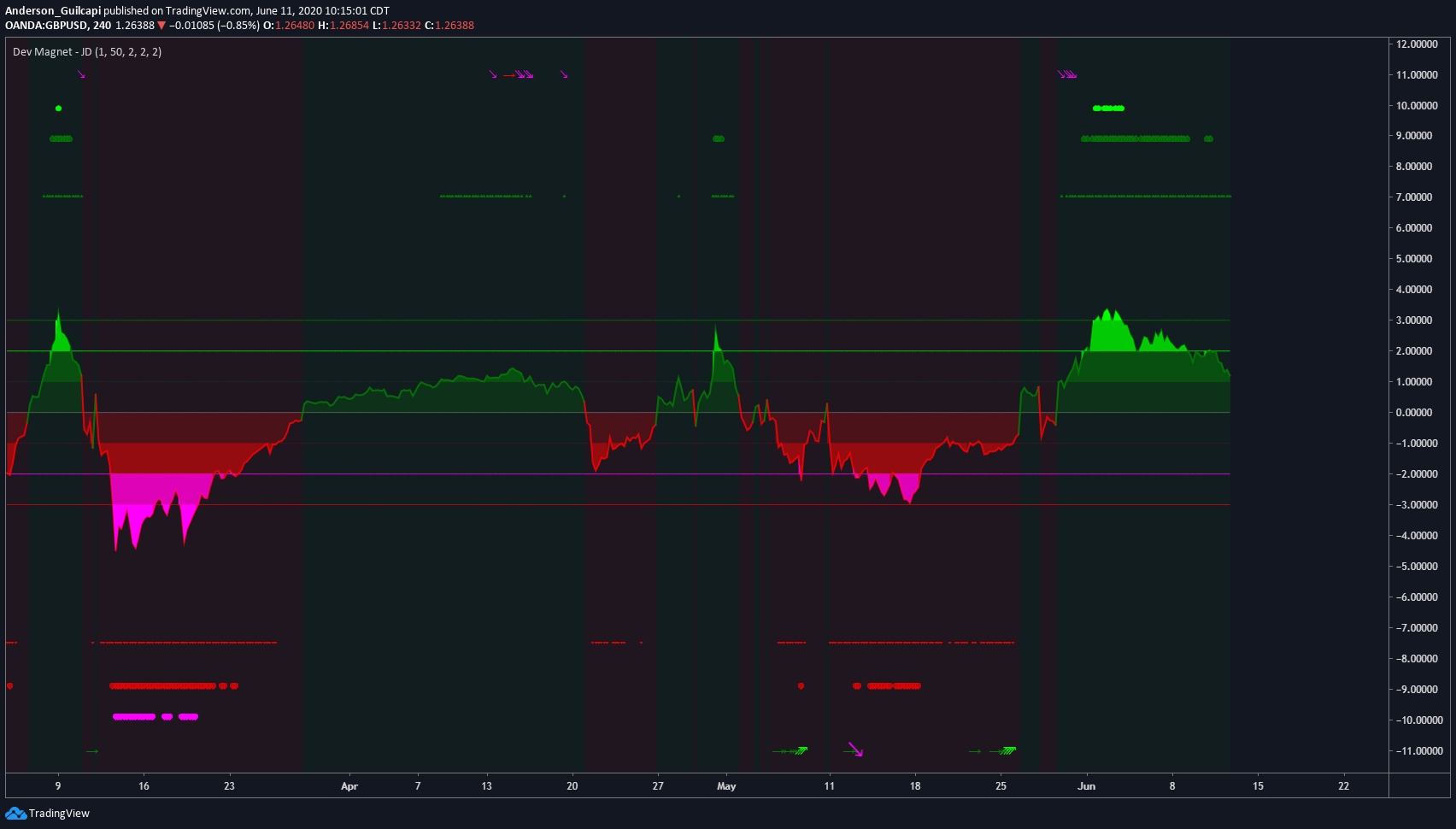
Task: Select the 12.00000 price axis label
Action: [1417, 44]
